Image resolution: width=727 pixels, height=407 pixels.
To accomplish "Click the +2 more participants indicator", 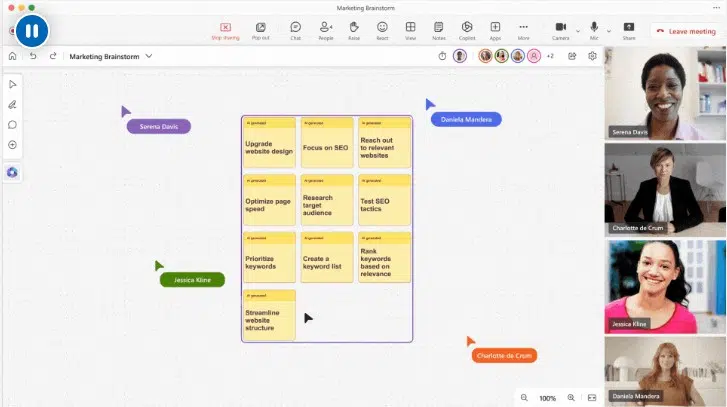I will [x=550, y=56].
